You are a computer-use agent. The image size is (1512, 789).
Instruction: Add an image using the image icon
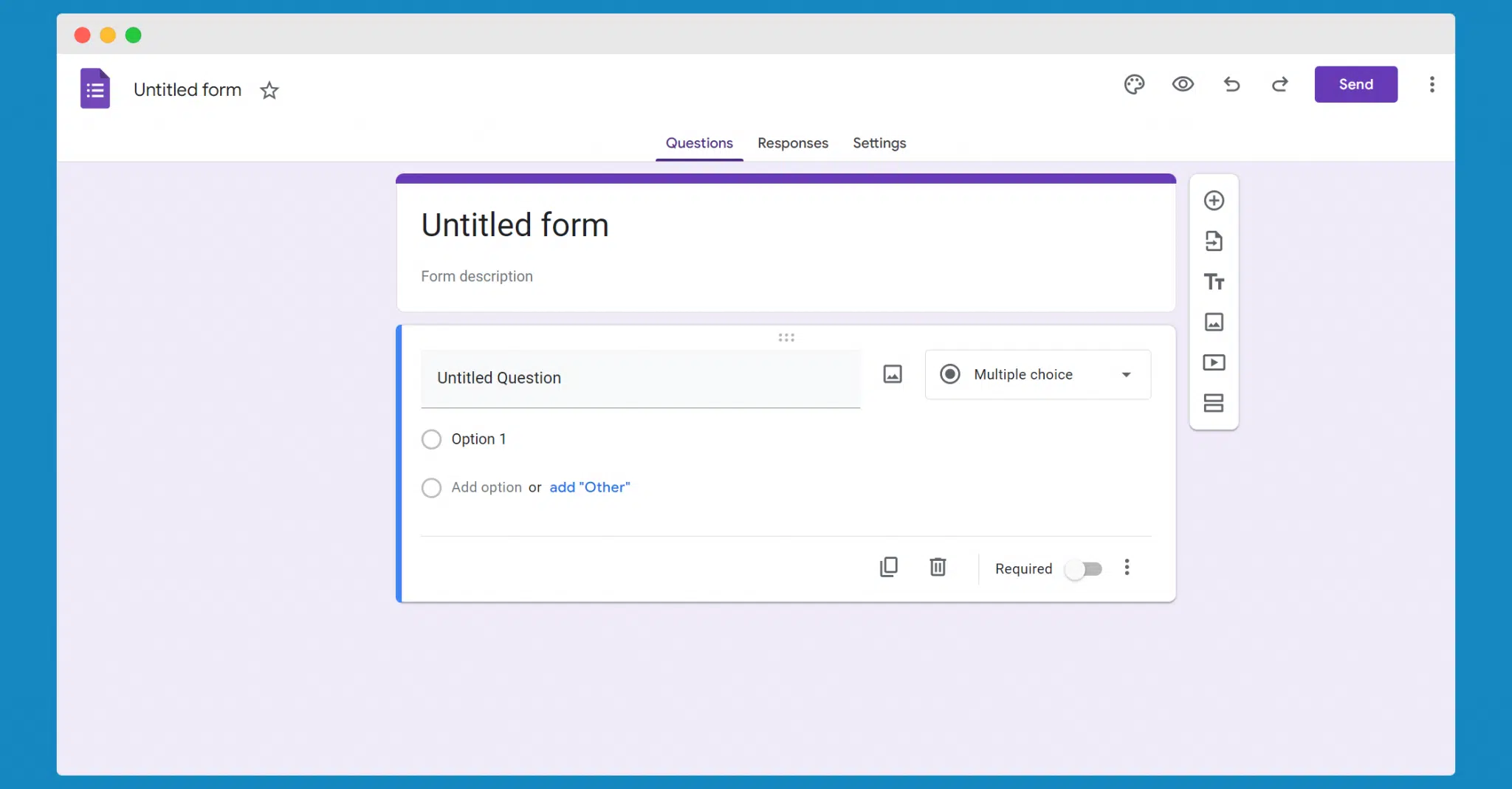coord(1214,323)
